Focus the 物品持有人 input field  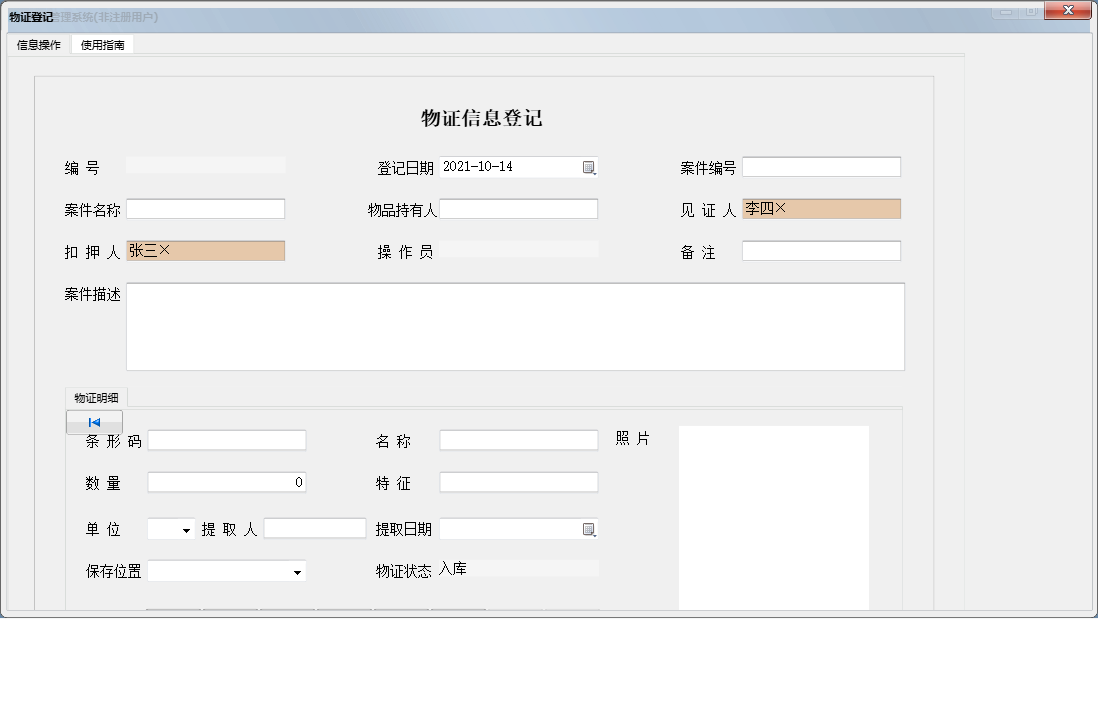(x=519, y=208)
